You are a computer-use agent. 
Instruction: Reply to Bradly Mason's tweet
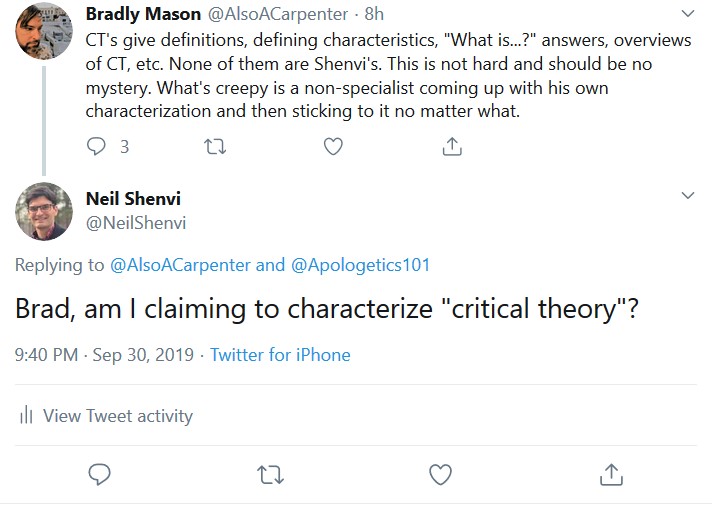point(97,146)
